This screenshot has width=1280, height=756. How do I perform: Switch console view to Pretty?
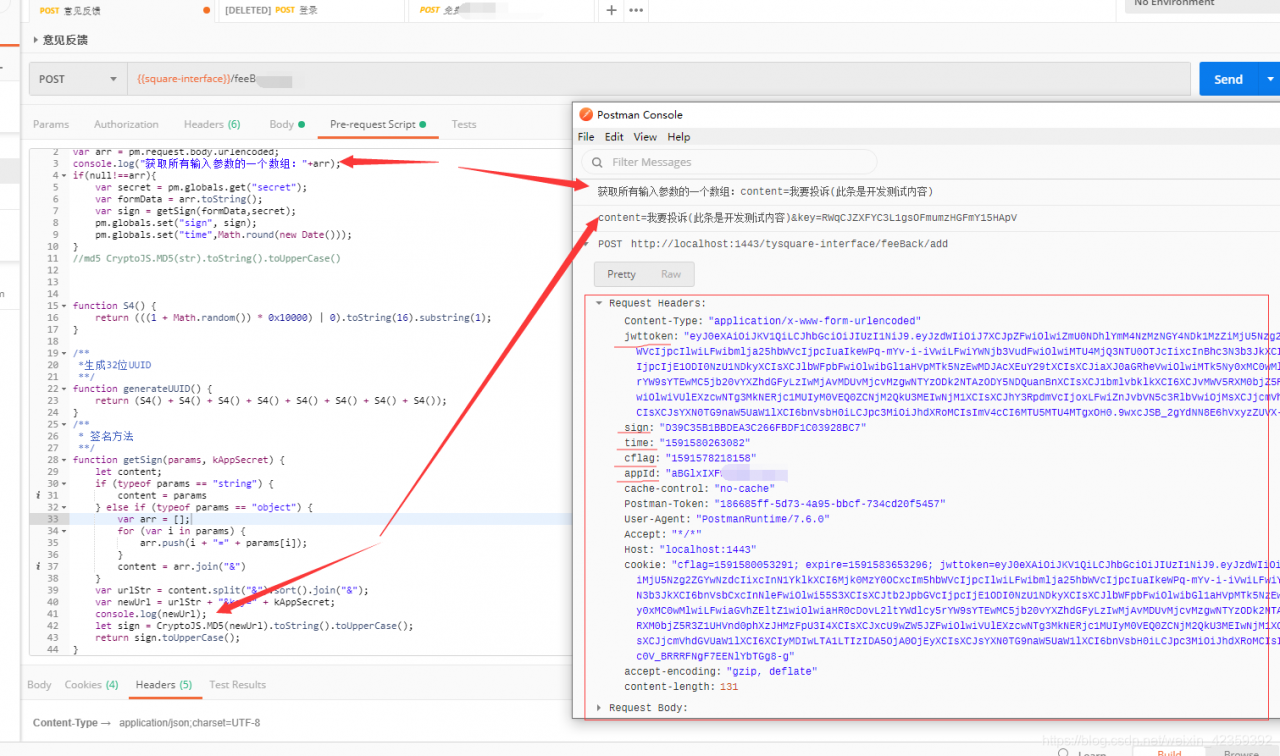621,274
